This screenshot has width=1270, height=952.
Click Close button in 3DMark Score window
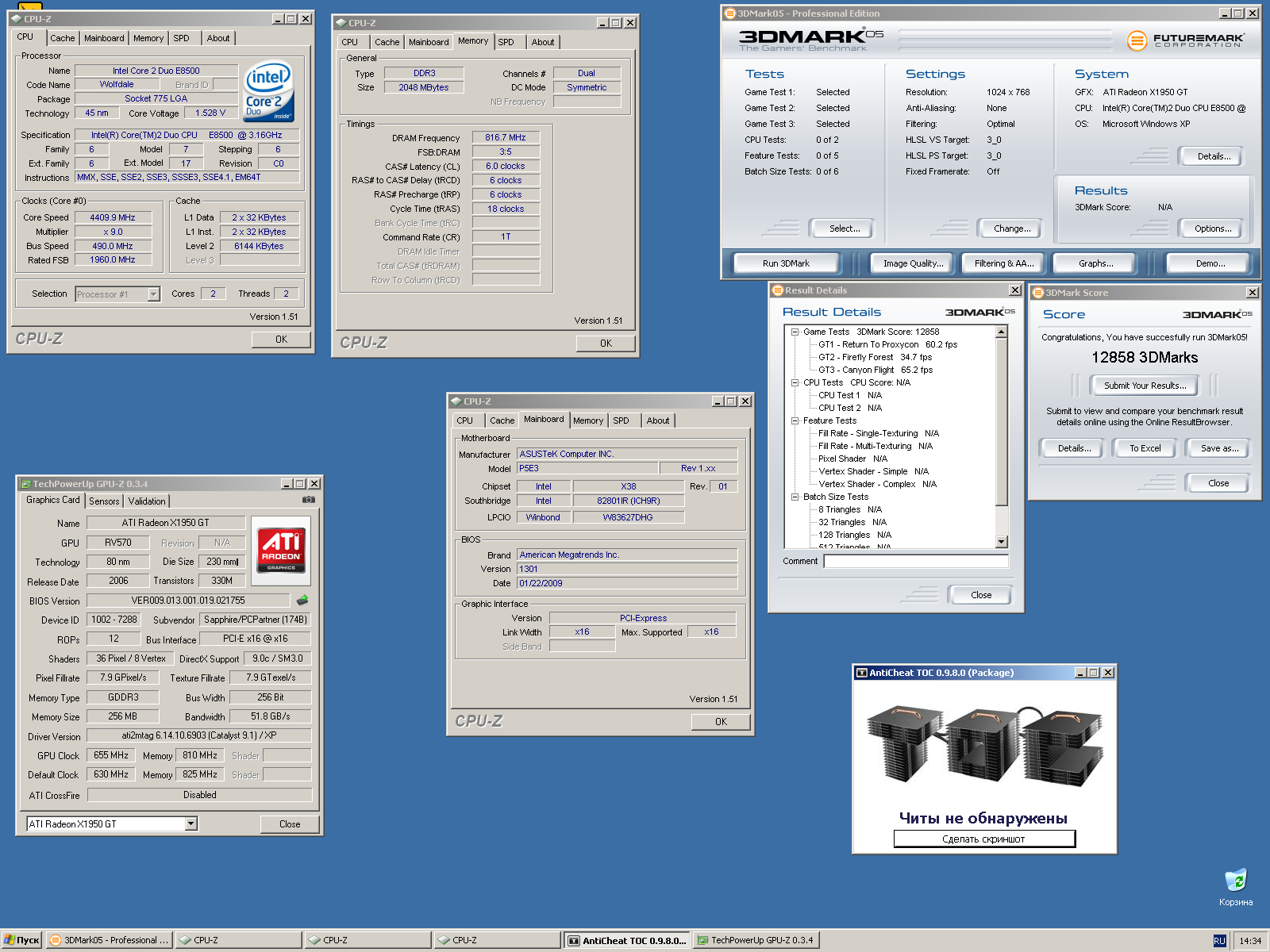(x=1218, y=483)
